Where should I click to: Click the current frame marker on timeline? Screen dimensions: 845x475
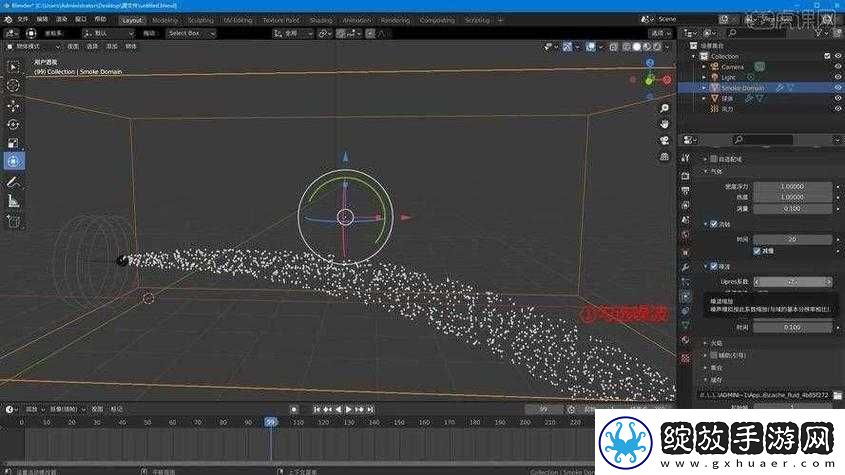(271, 422)
